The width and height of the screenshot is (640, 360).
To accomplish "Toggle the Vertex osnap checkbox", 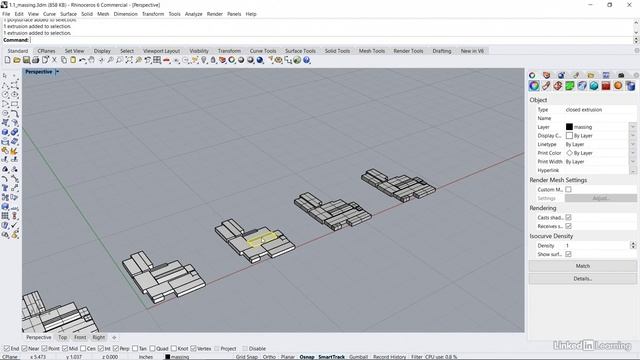I will tap(193, 349).
